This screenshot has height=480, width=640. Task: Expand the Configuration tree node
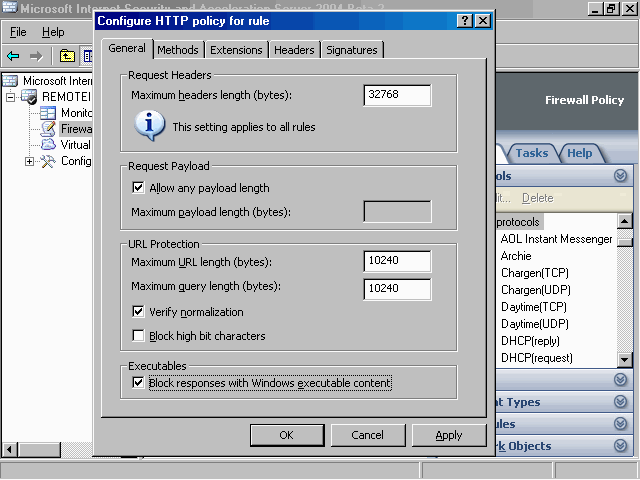coord(29,161)
